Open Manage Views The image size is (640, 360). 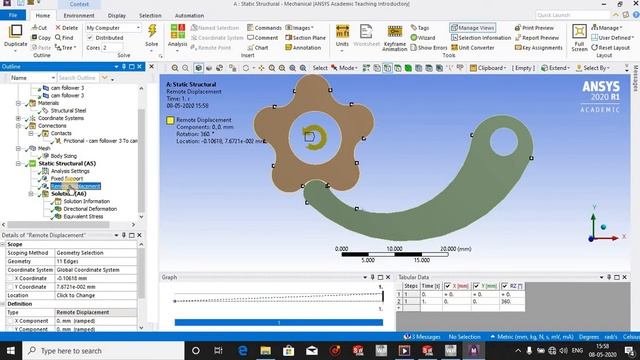pos(473,28)
